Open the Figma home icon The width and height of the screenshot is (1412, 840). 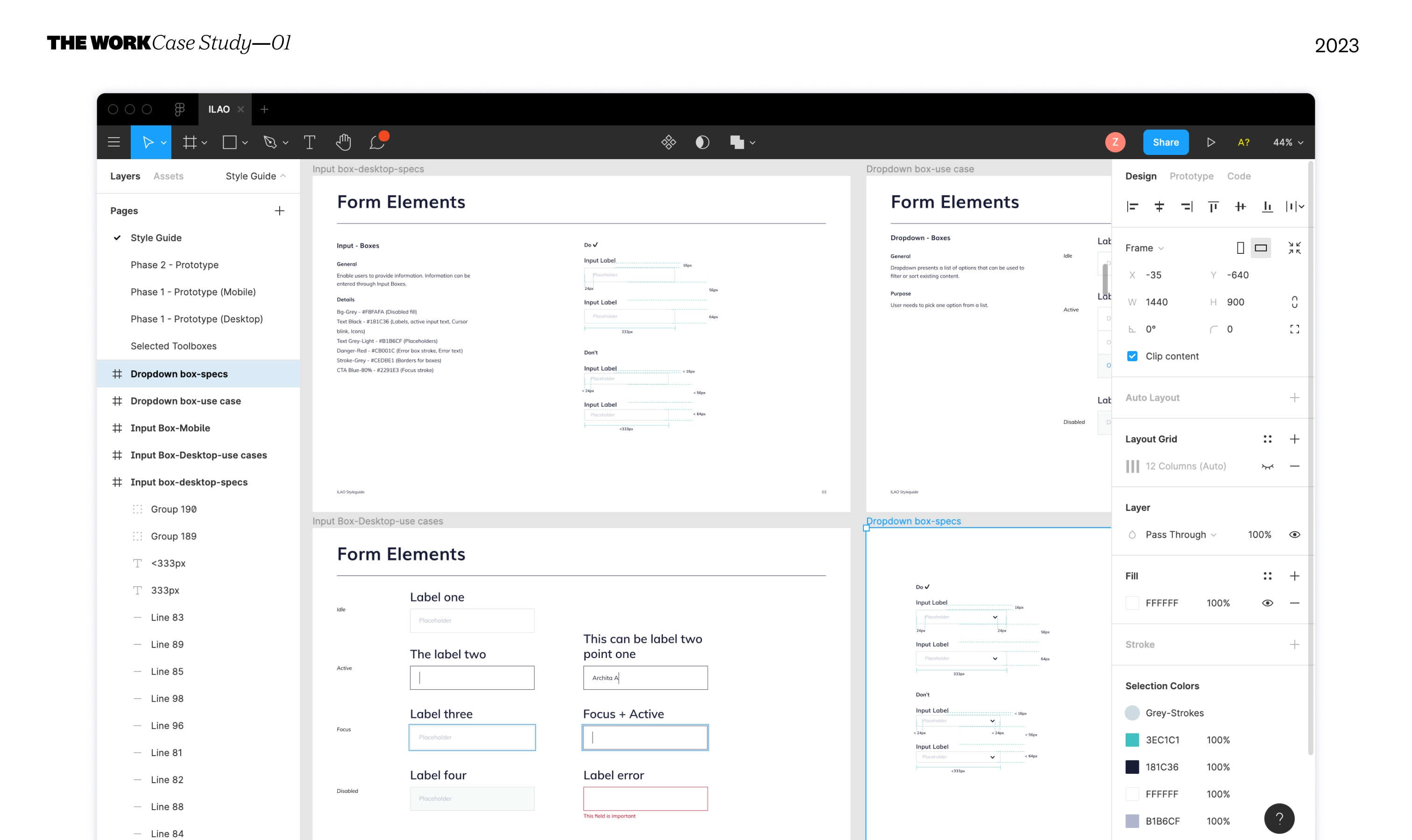(180, 109)
